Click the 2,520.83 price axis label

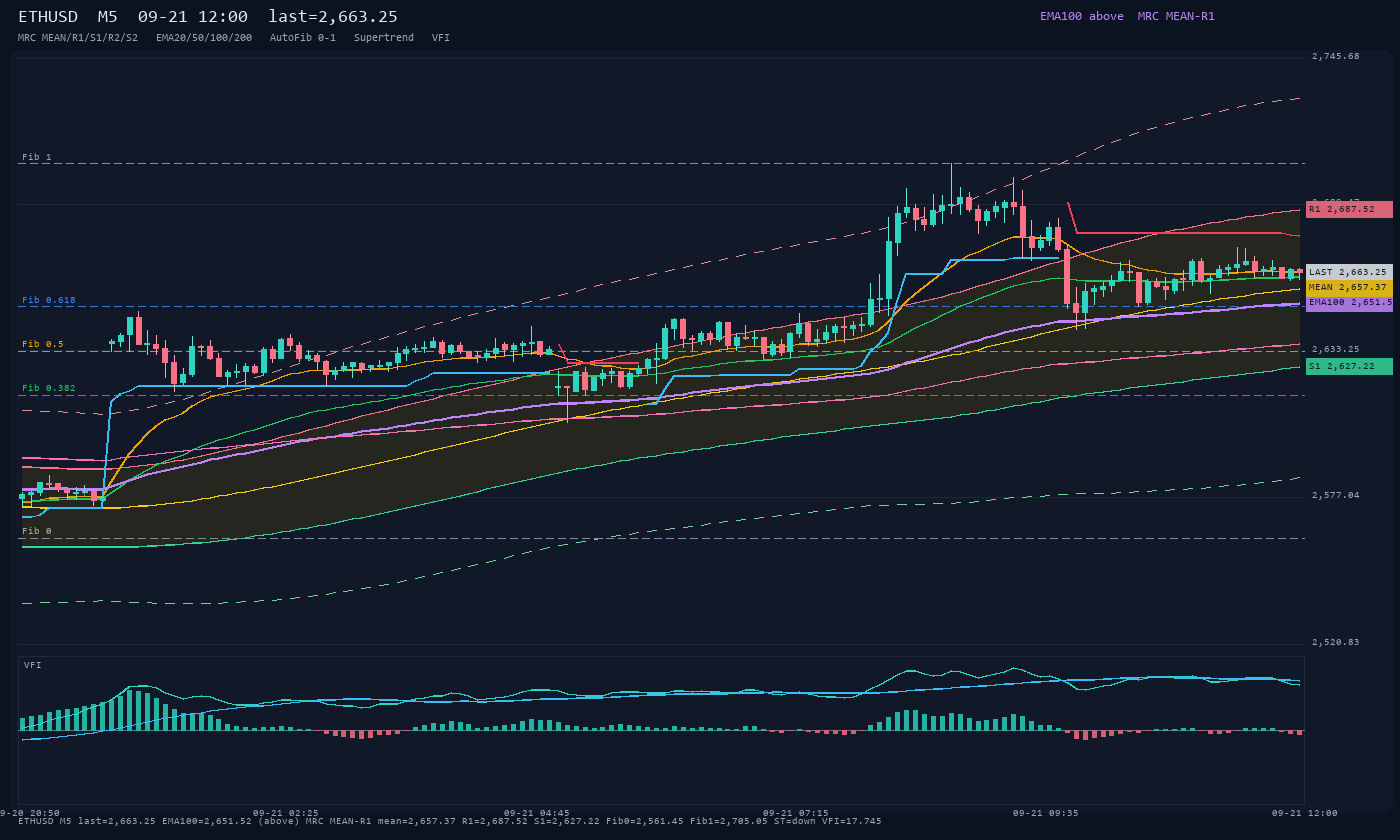point(1336,642)
